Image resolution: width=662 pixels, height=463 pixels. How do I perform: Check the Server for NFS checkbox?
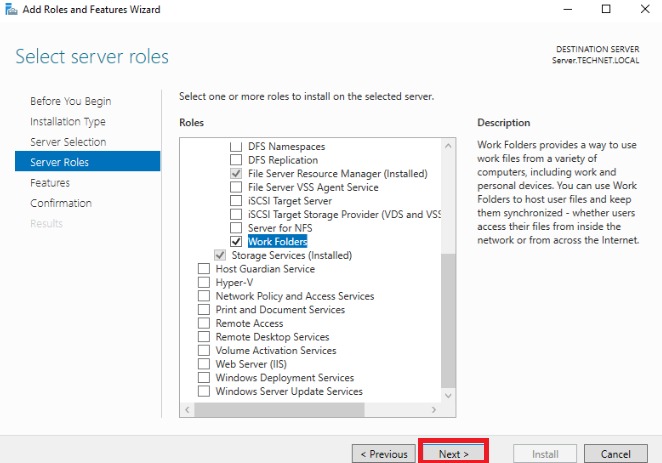coord(236,228)
